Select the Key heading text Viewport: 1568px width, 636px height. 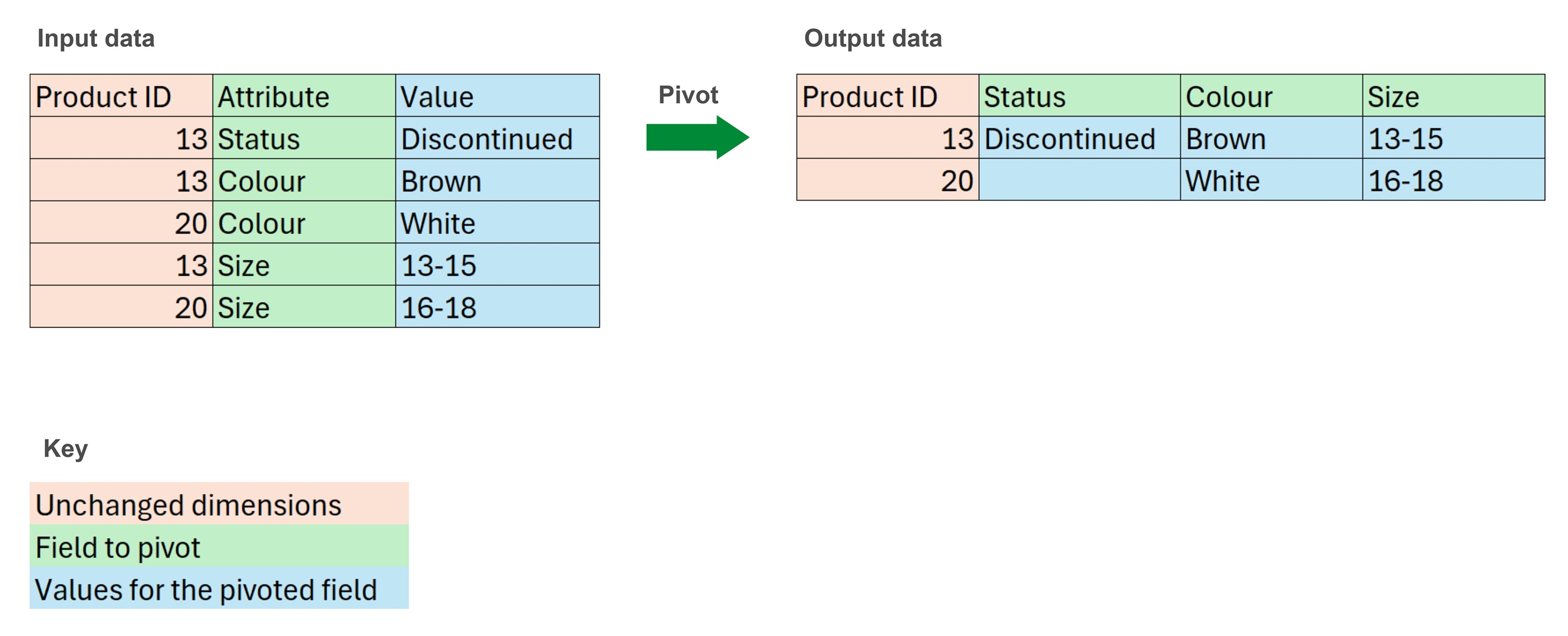66,448
